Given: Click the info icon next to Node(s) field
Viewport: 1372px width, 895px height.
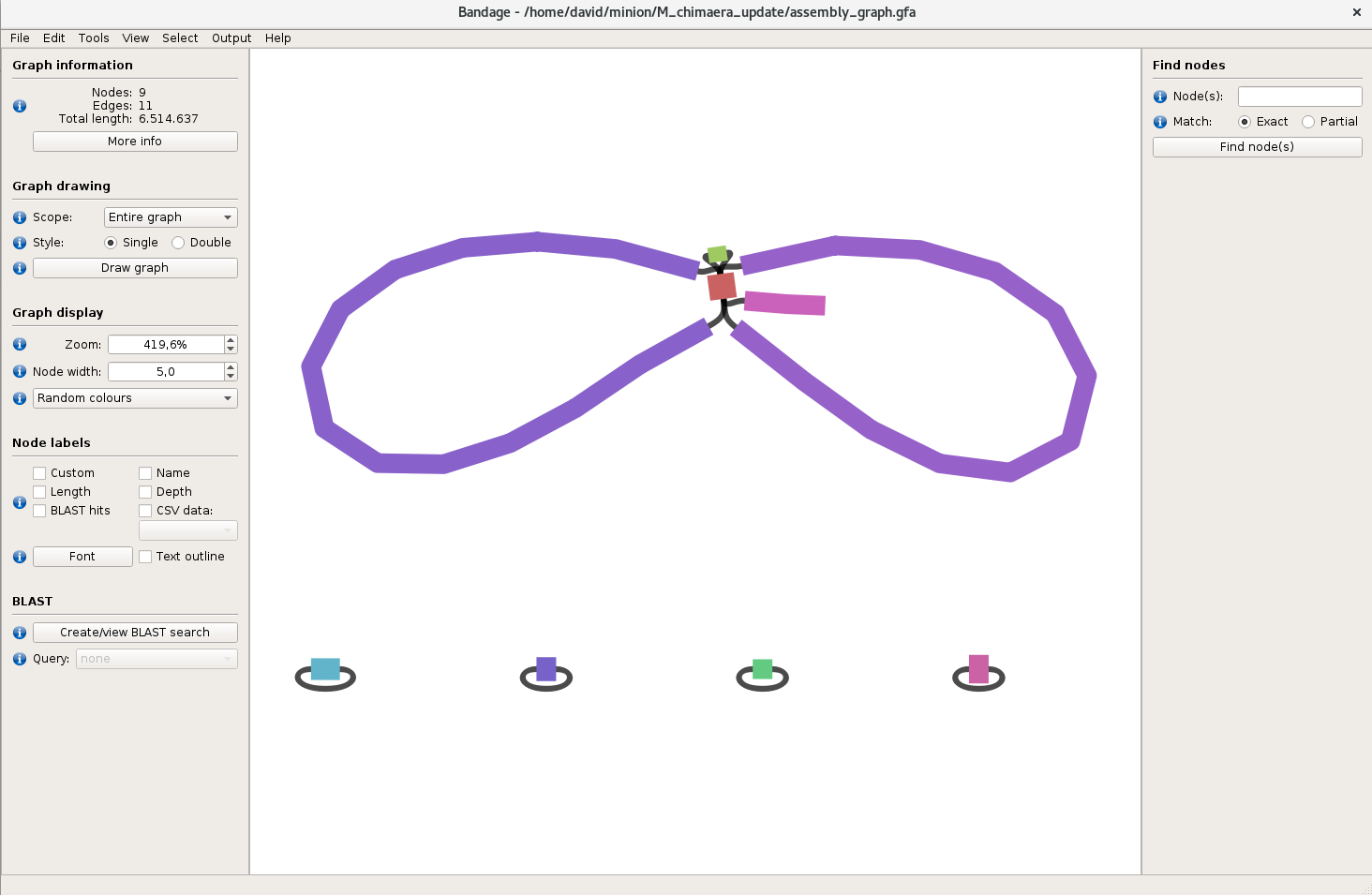Looking at the screenshot, I should (1160, 97).
